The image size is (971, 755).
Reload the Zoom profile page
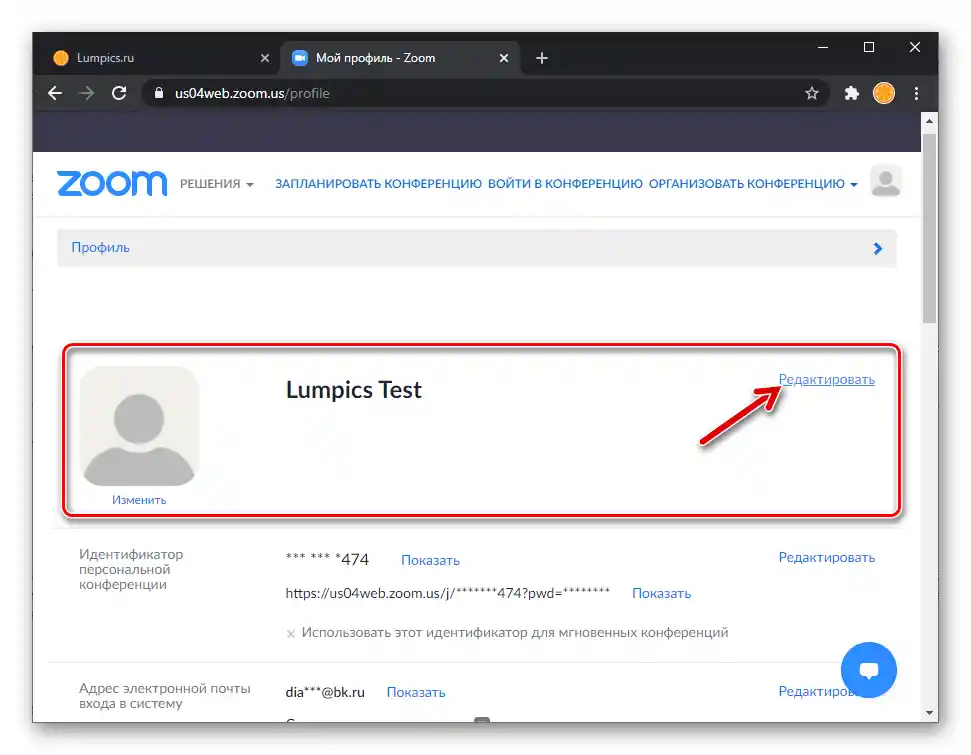pos(119,94)
